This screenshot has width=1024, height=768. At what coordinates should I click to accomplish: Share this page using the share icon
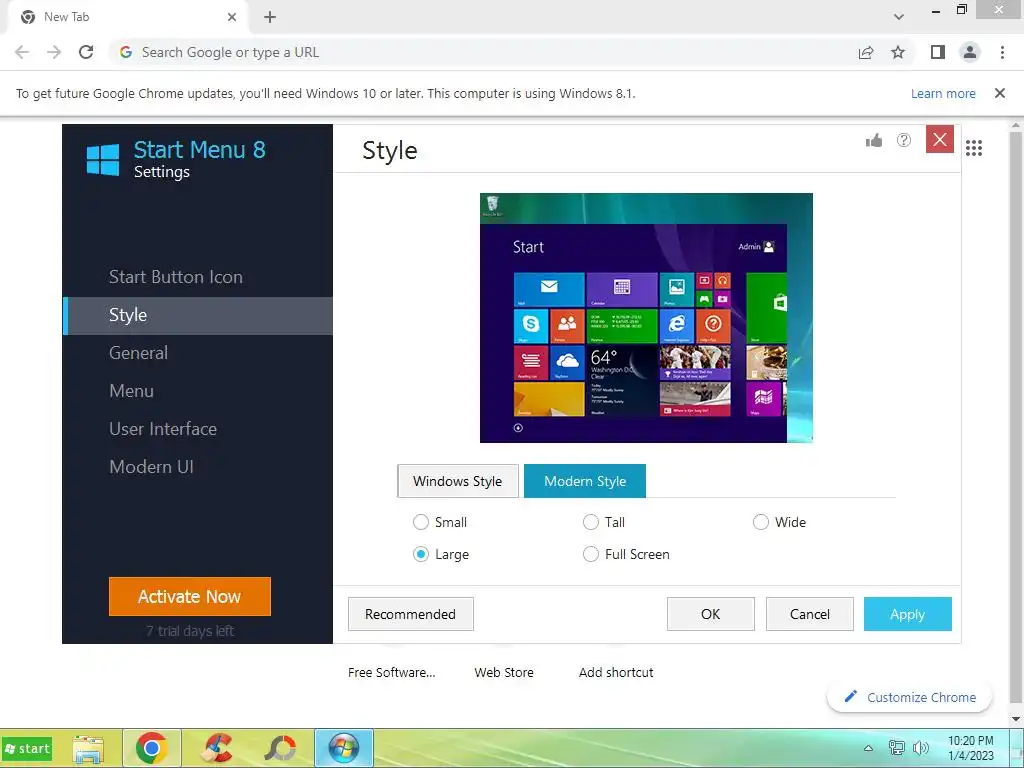[866, 52]
